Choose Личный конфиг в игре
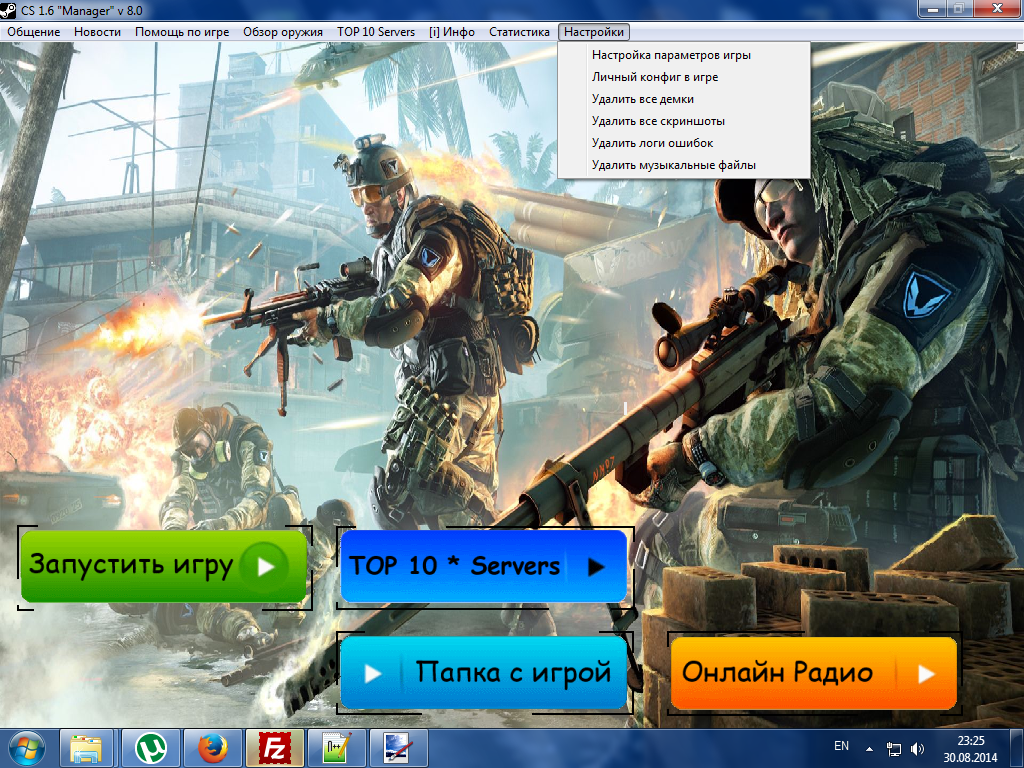This screenshot has height=768, width=1024. pyautogui.click(x=684, y=77)
